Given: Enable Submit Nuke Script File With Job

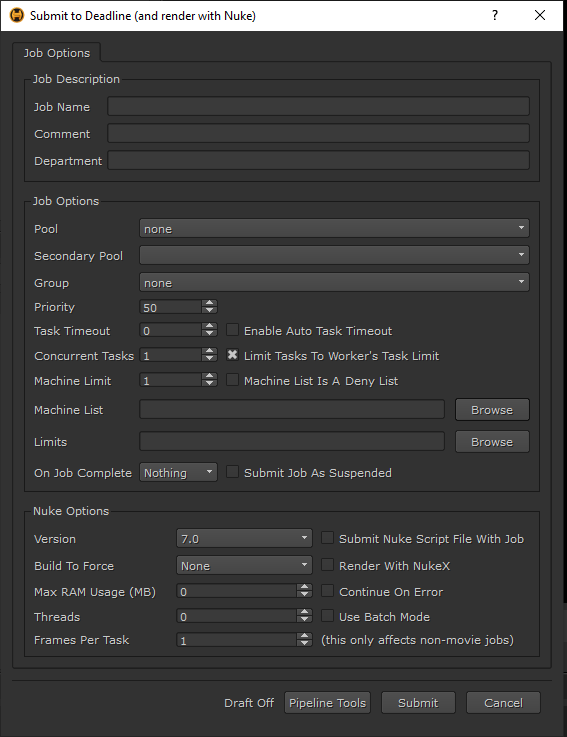Looking at the screenshot, I should pyautogui.click(x=327, y=538).
